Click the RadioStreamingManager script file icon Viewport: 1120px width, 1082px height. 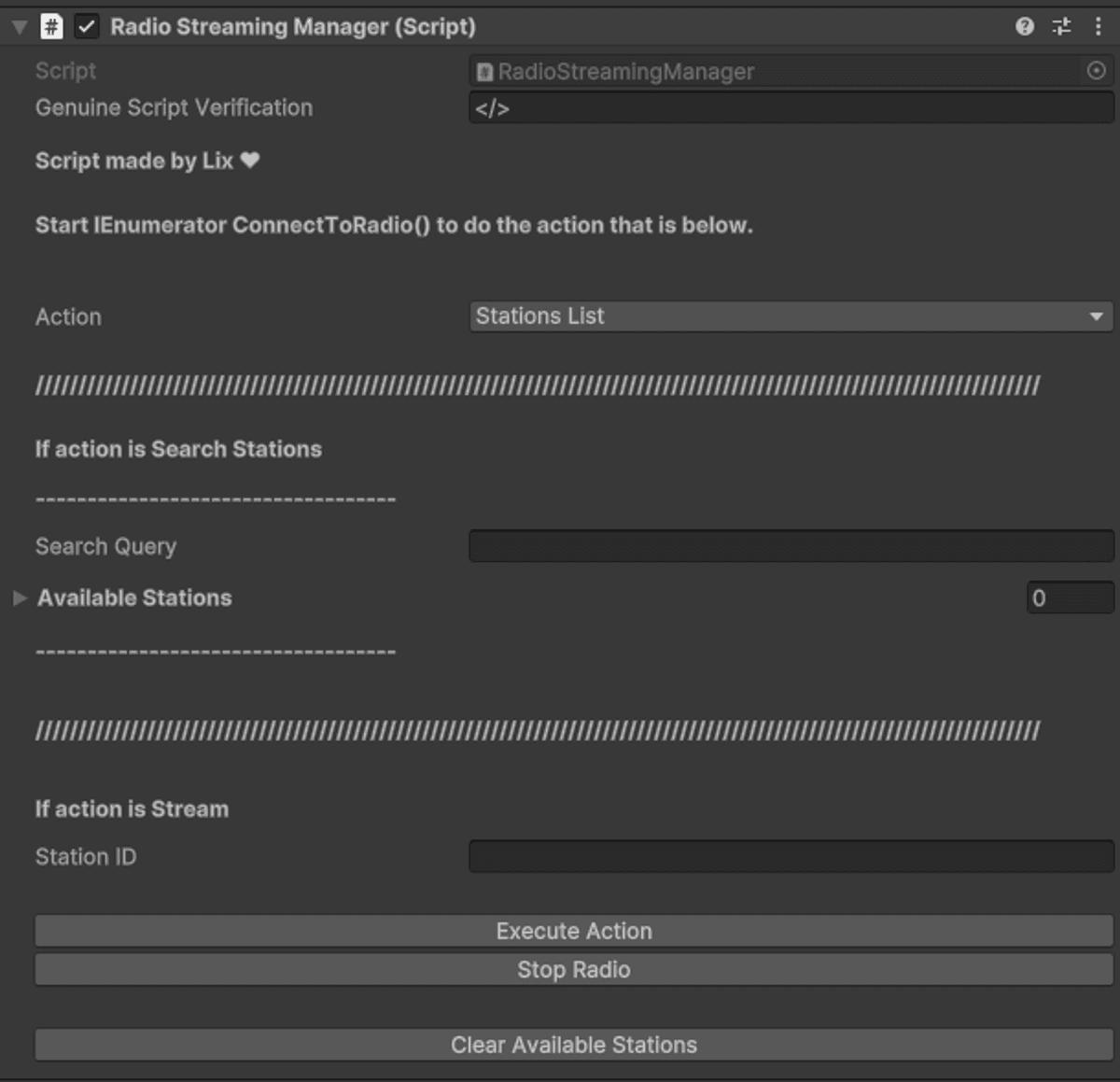(x=484, y=72)
